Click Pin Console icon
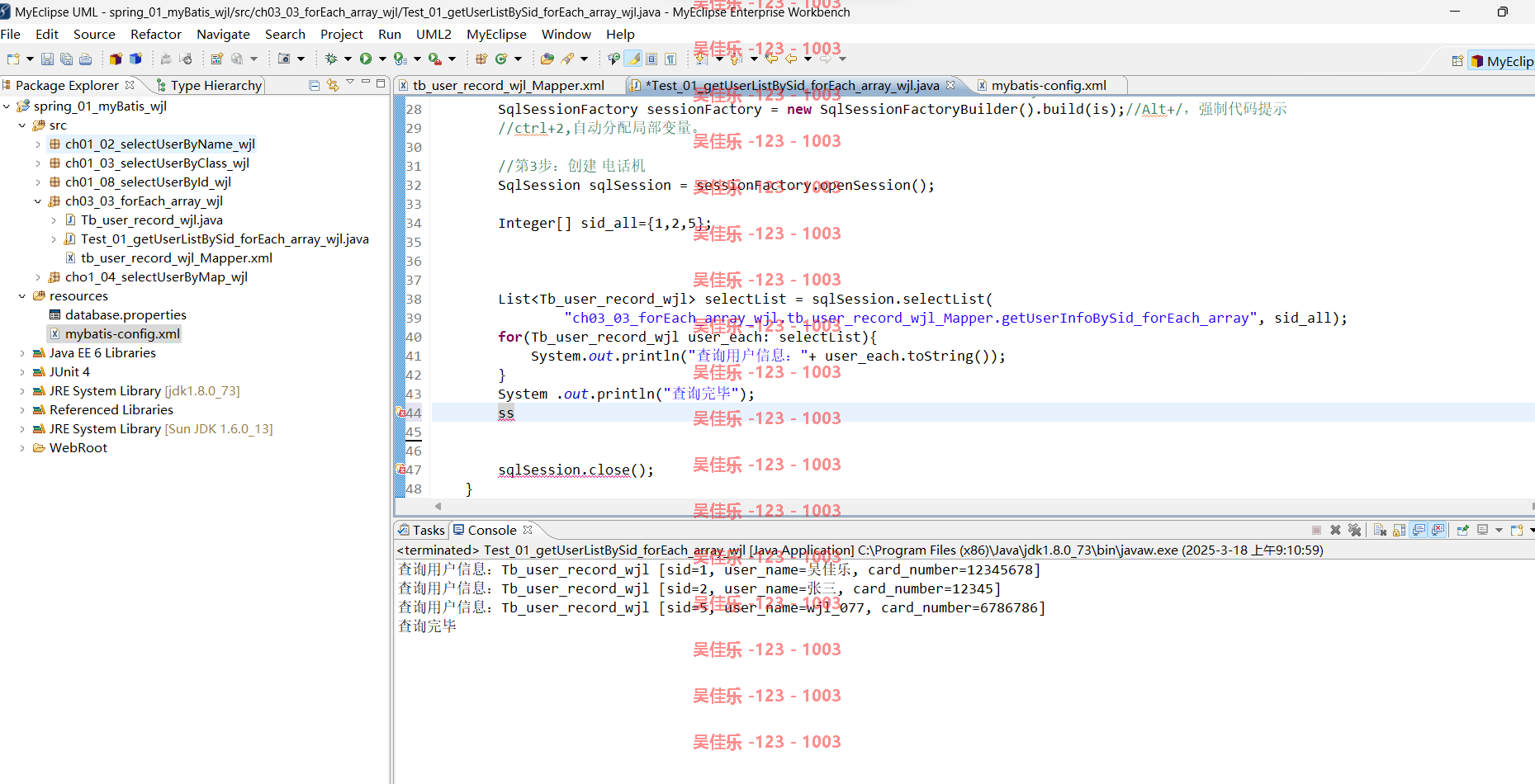Viewport: 1535px width, 784px height. tap(1462, 530)
